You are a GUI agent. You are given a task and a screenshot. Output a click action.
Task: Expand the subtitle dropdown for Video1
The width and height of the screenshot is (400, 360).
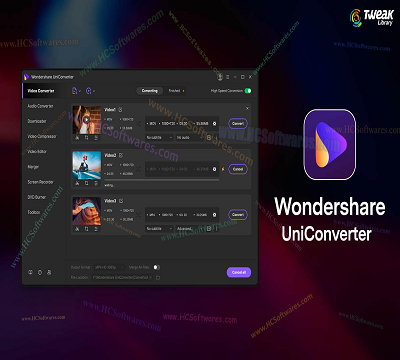coord(160,137)
